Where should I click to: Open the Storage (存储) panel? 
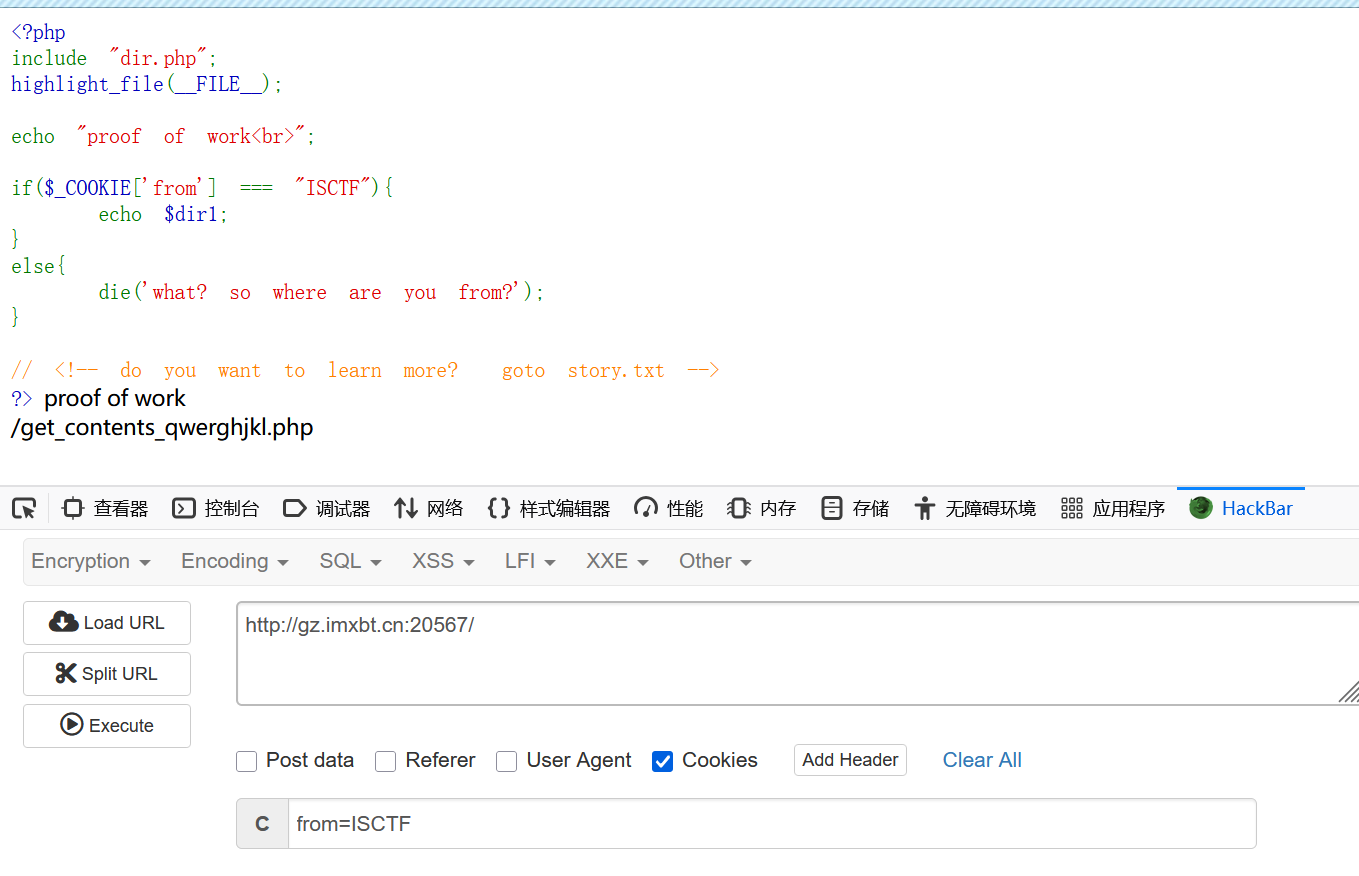click(x=855, y=508)
